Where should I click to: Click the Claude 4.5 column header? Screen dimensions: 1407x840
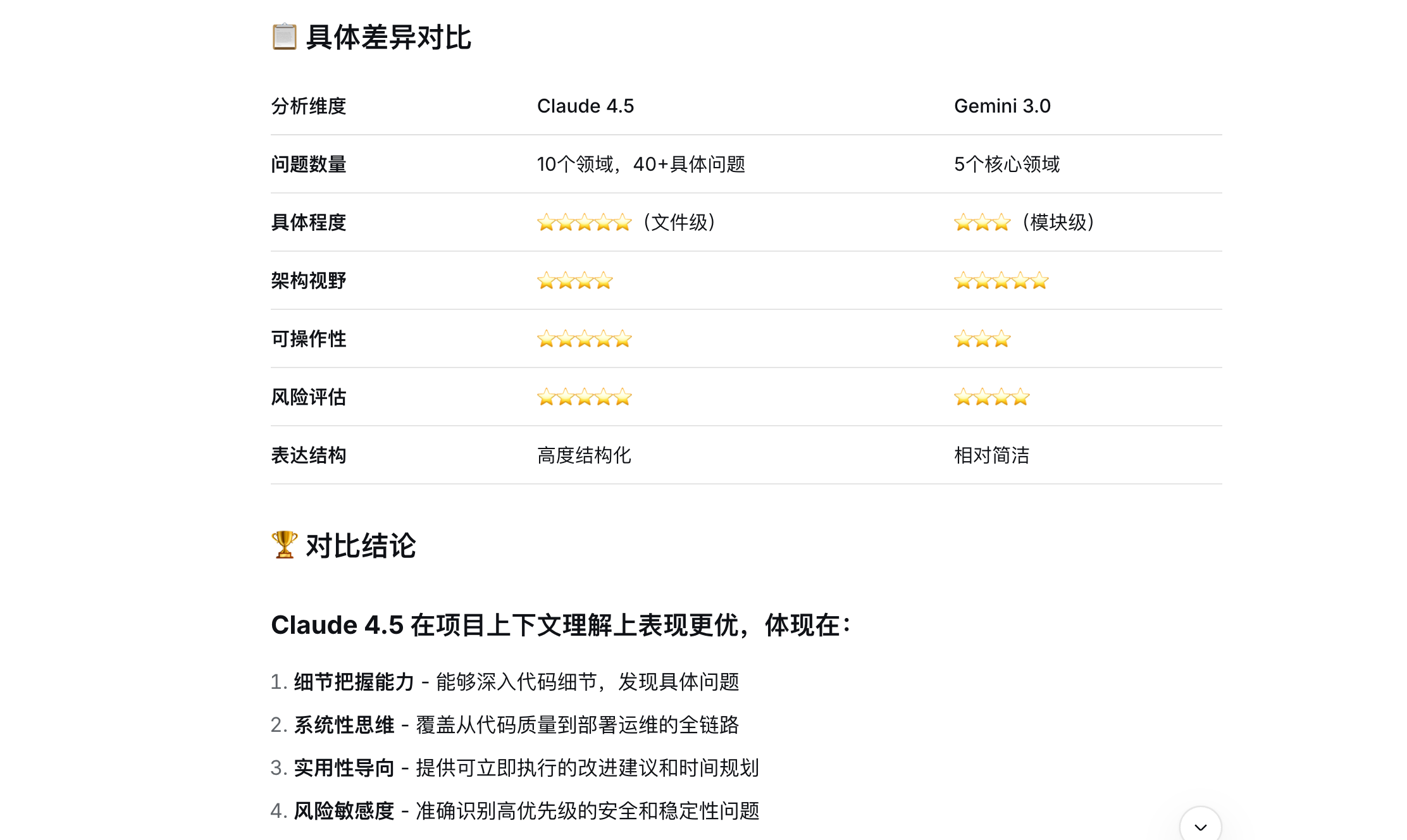[585, 106]
